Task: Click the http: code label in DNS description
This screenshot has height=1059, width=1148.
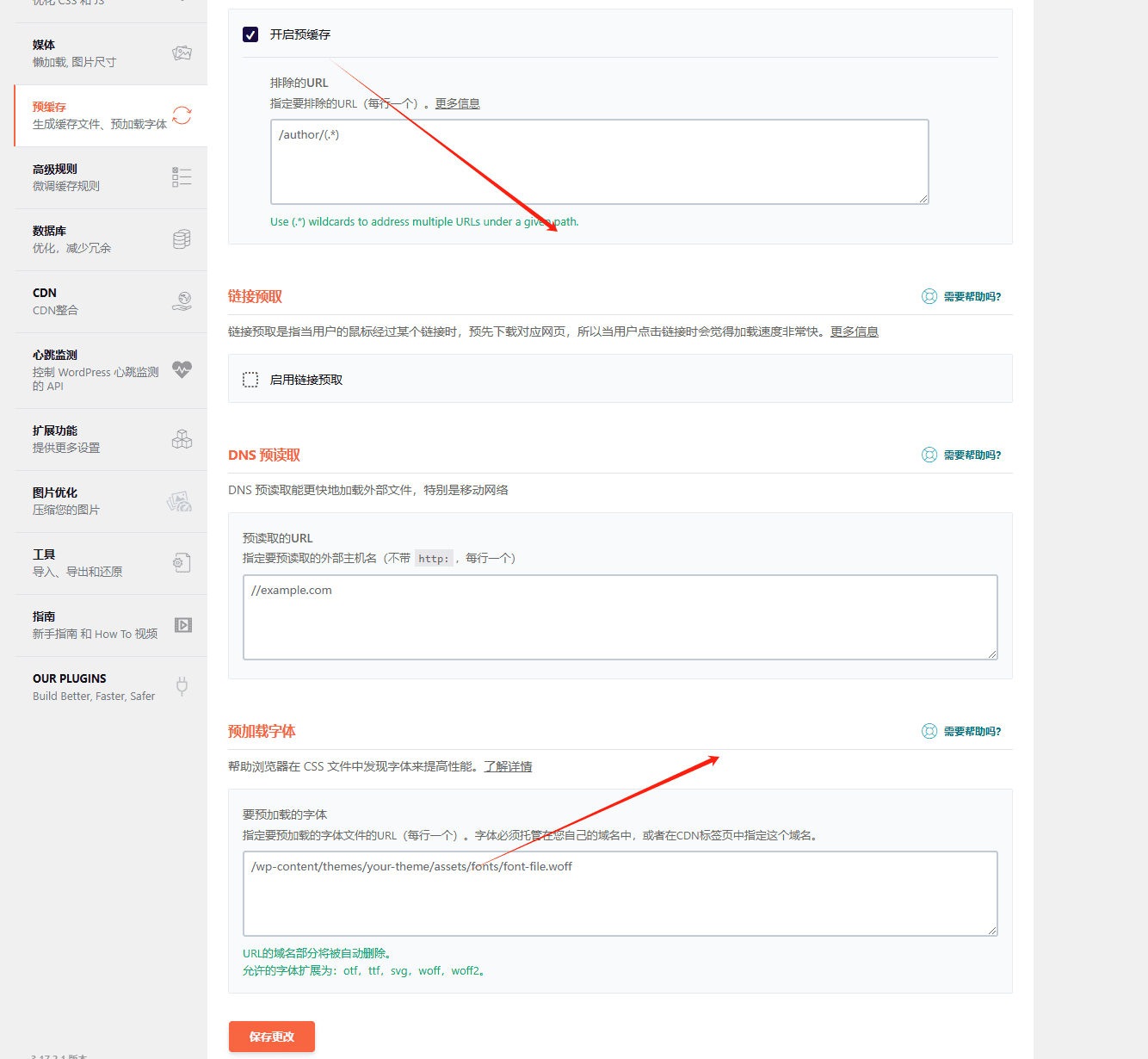Action: pyautogui.click(x=434, y=559)
